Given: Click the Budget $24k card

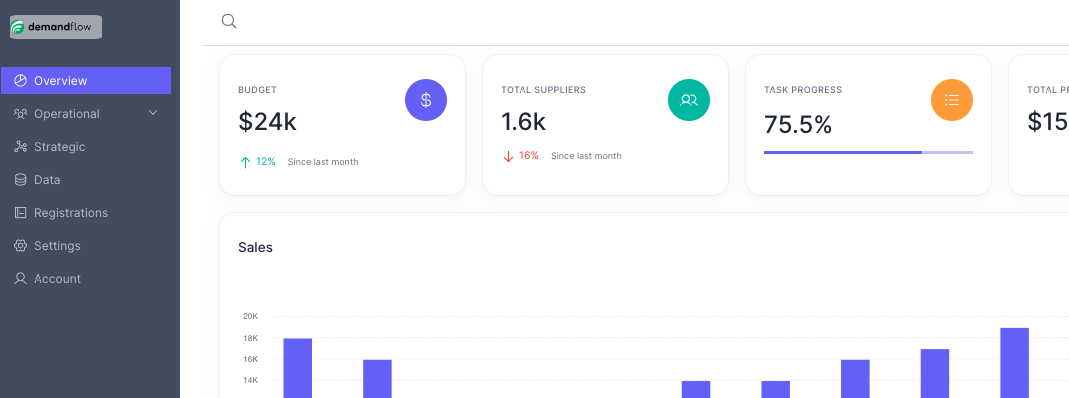Looking at the screenshot, I should (342, 125).
